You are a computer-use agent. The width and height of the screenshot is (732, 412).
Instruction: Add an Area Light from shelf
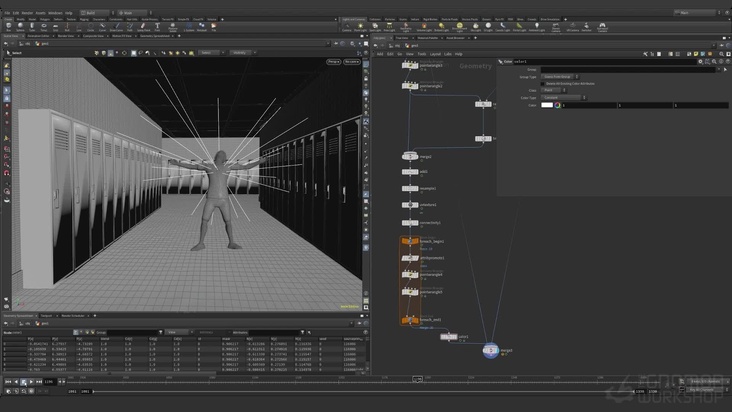[389, 27]
